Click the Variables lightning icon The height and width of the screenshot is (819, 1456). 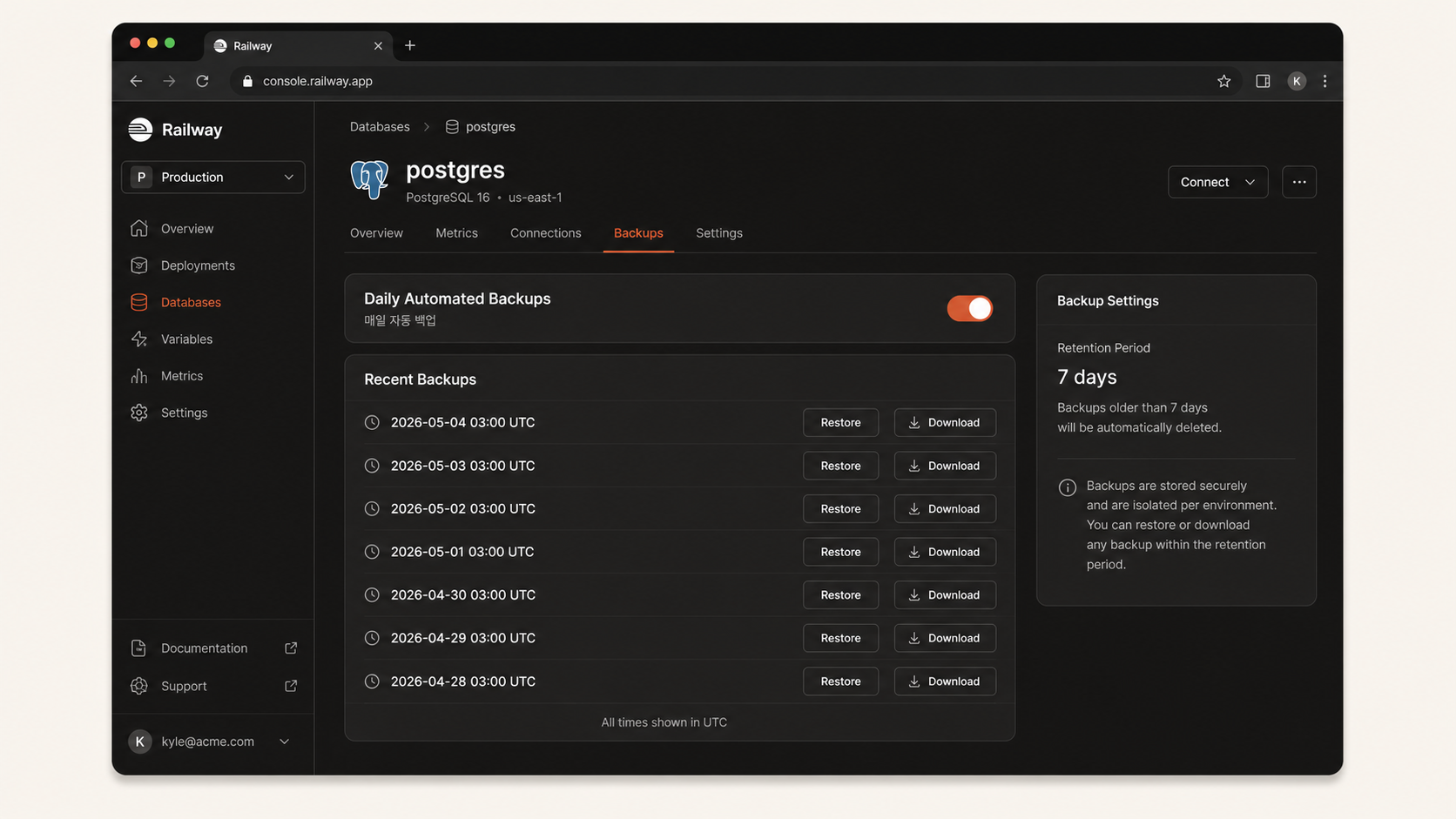click(x=139, y=339)
